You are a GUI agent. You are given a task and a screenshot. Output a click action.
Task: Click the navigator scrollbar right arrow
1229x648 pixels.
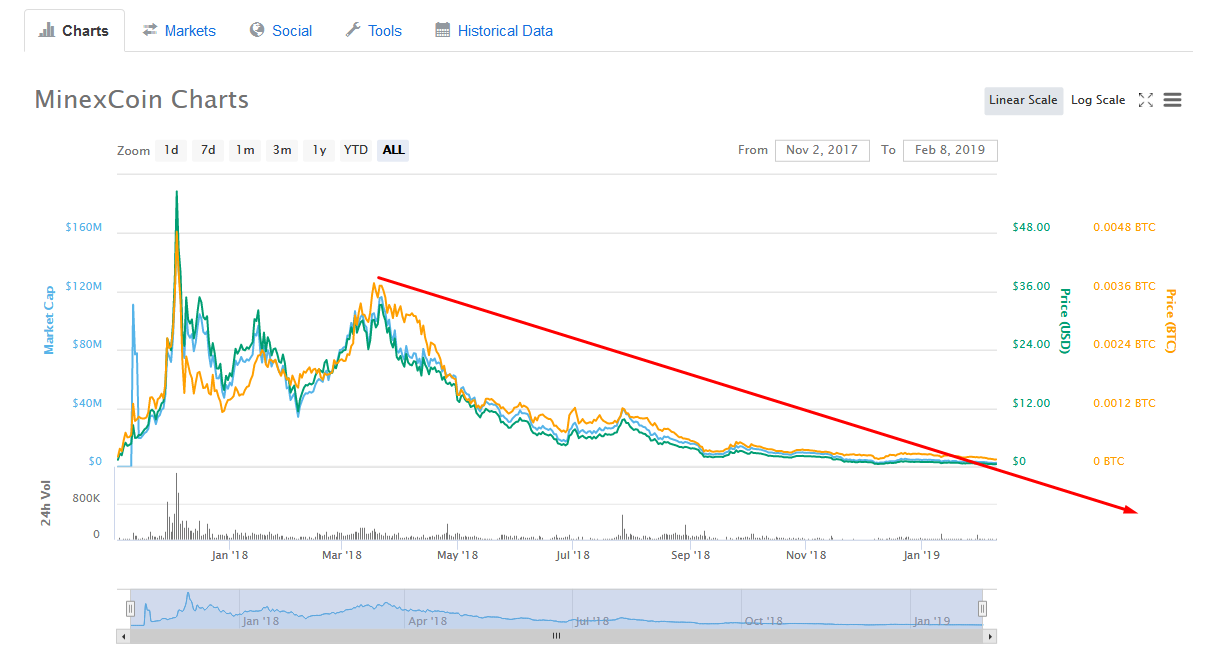coord(990,636)
